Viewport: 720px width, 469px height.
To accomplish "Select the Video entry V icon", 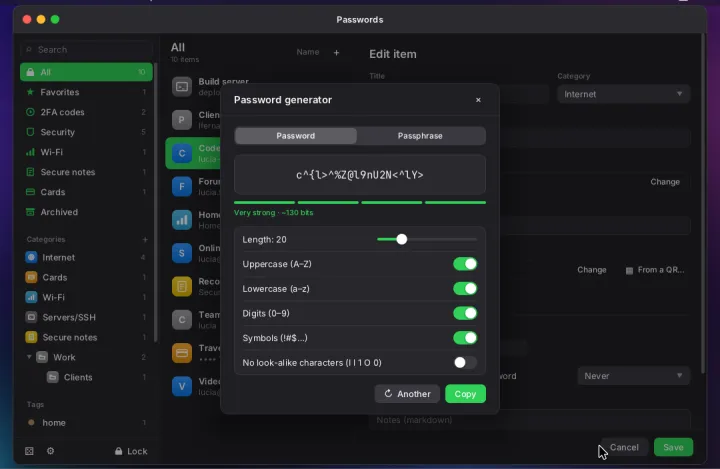I will [x=182, y=386].
